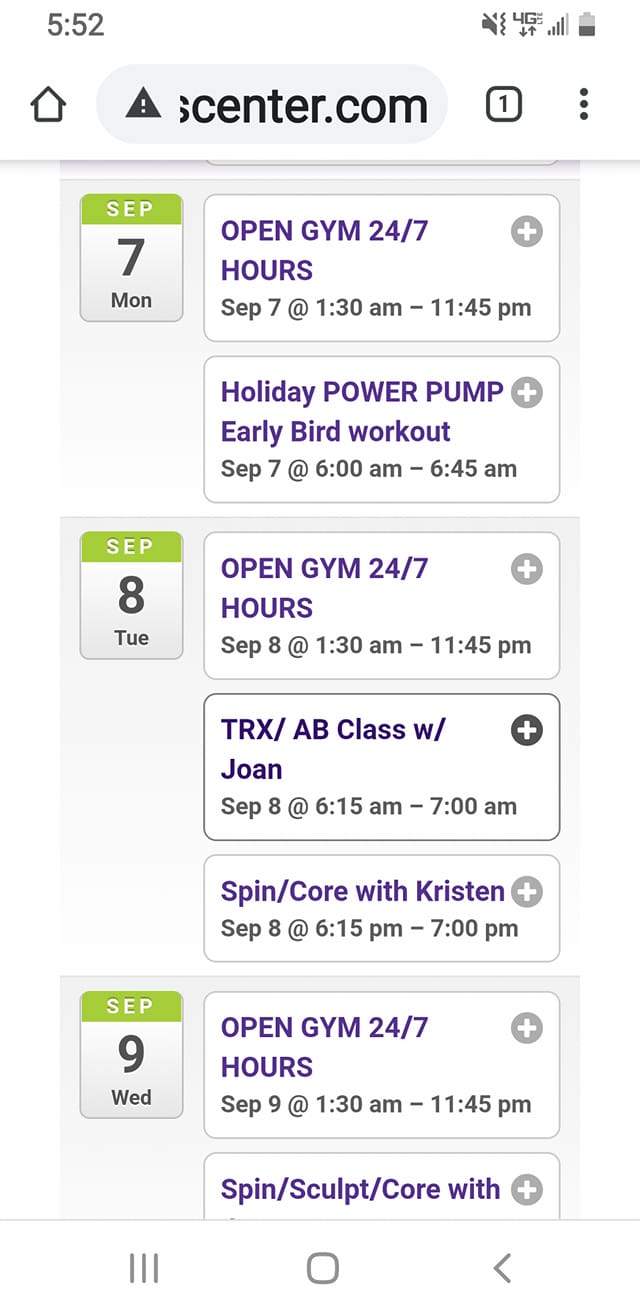Expand Sep 9 OPEN GYM 24/7 HOURS event
Image resolution: width=640 pixels, height=1315 pixels.
[x=527, y=1029]
